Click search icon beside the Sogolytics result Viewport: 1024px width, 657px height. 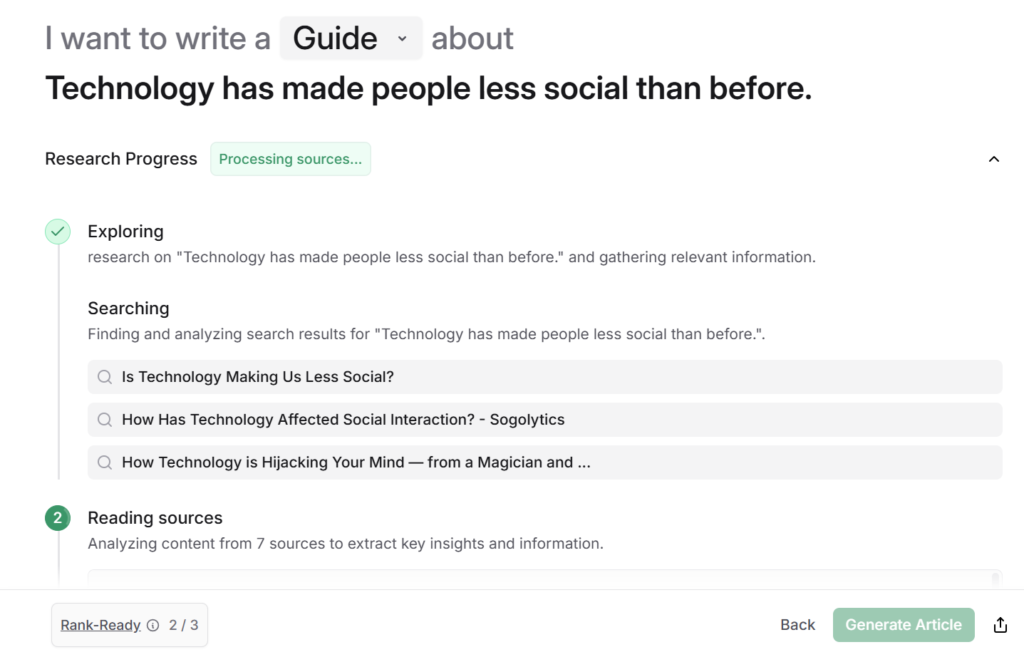pyautogui.click(x=105, y=420)
